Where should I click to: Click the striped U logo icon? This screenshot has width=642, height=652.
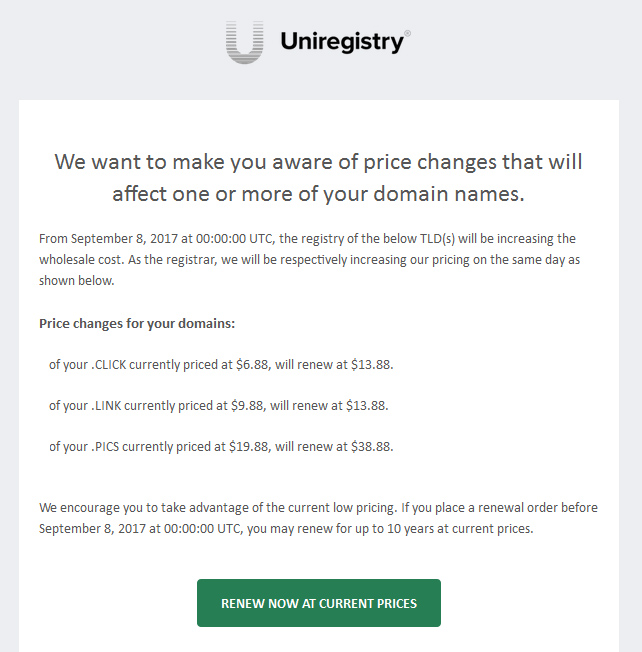244,42
